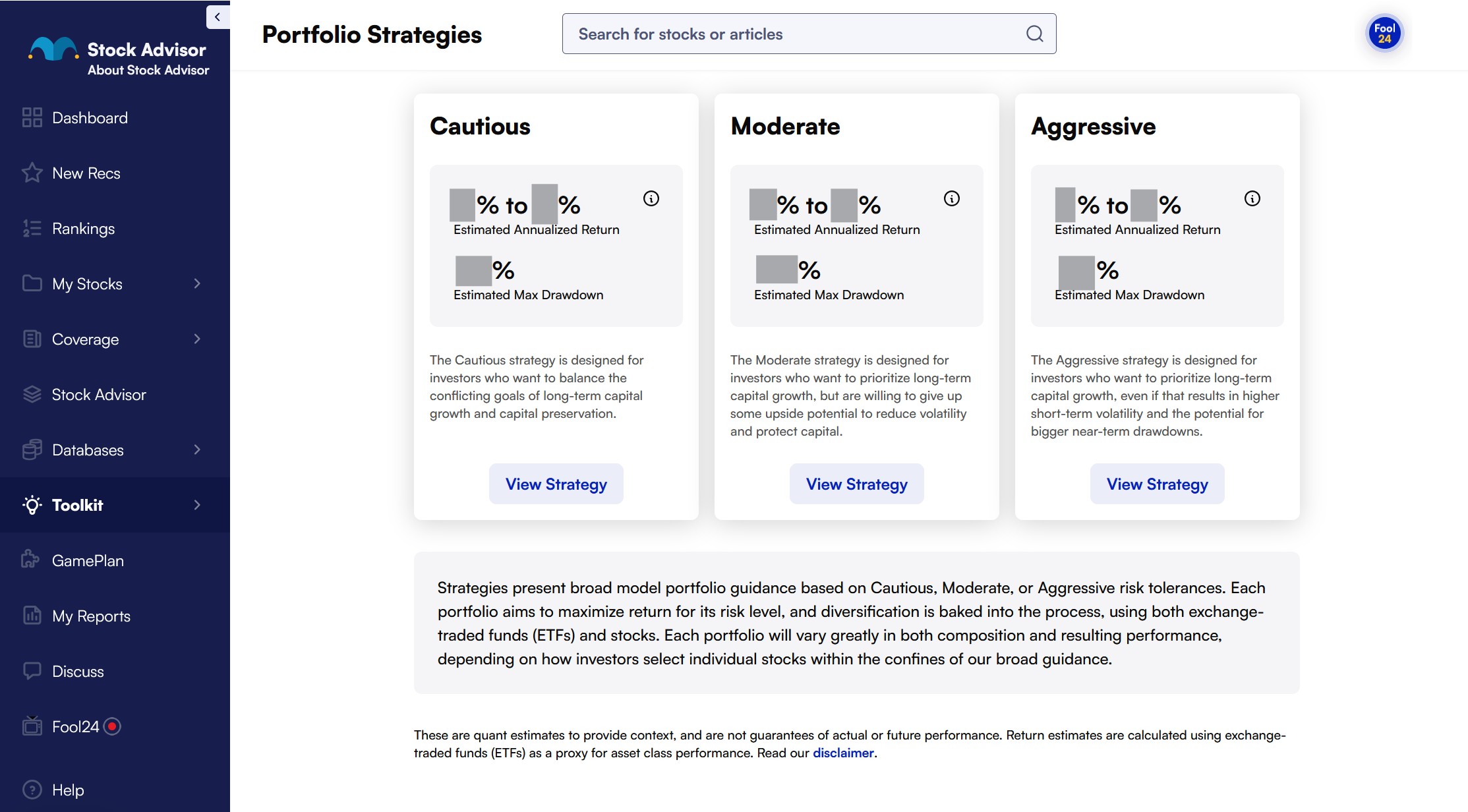Expand the Toolkit submenu chevron

coord(196,505)
